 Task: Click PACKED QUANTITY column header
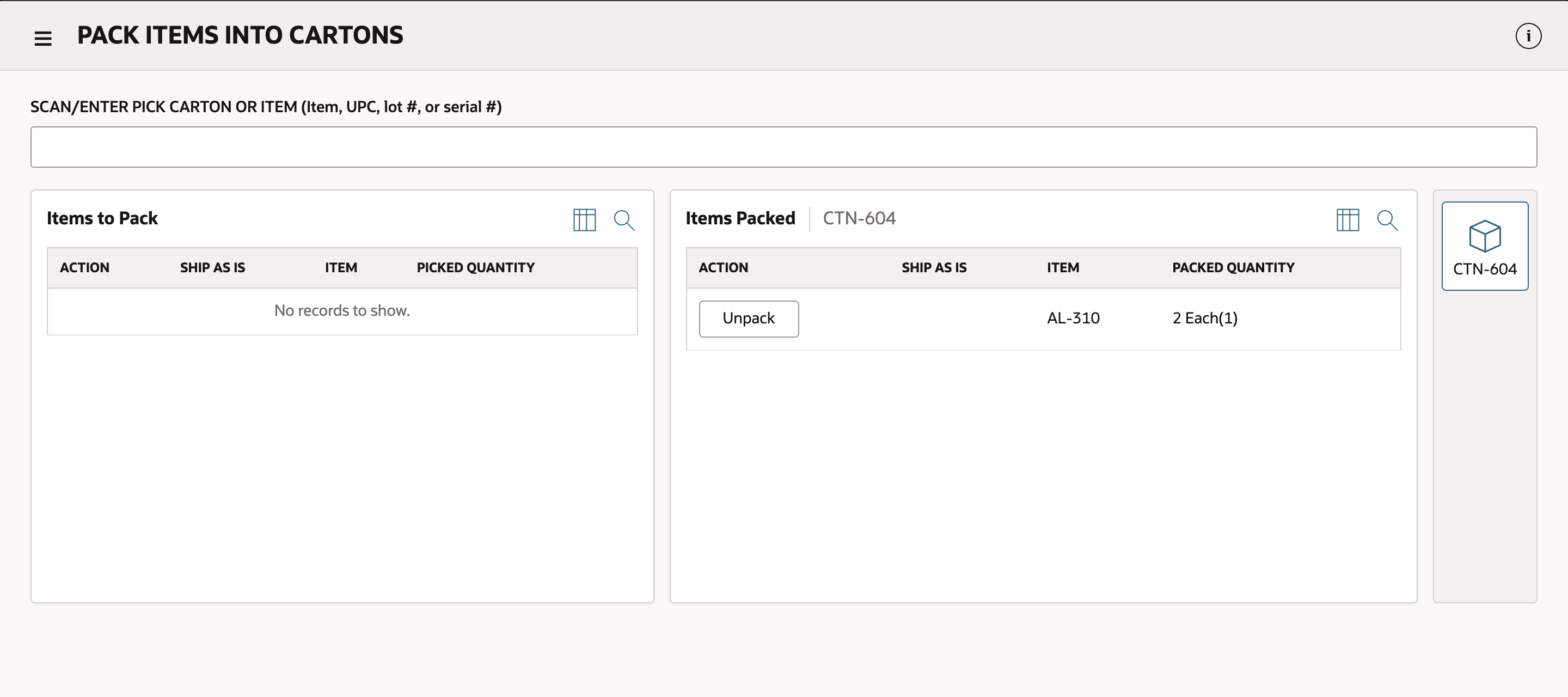(1233, 268)
